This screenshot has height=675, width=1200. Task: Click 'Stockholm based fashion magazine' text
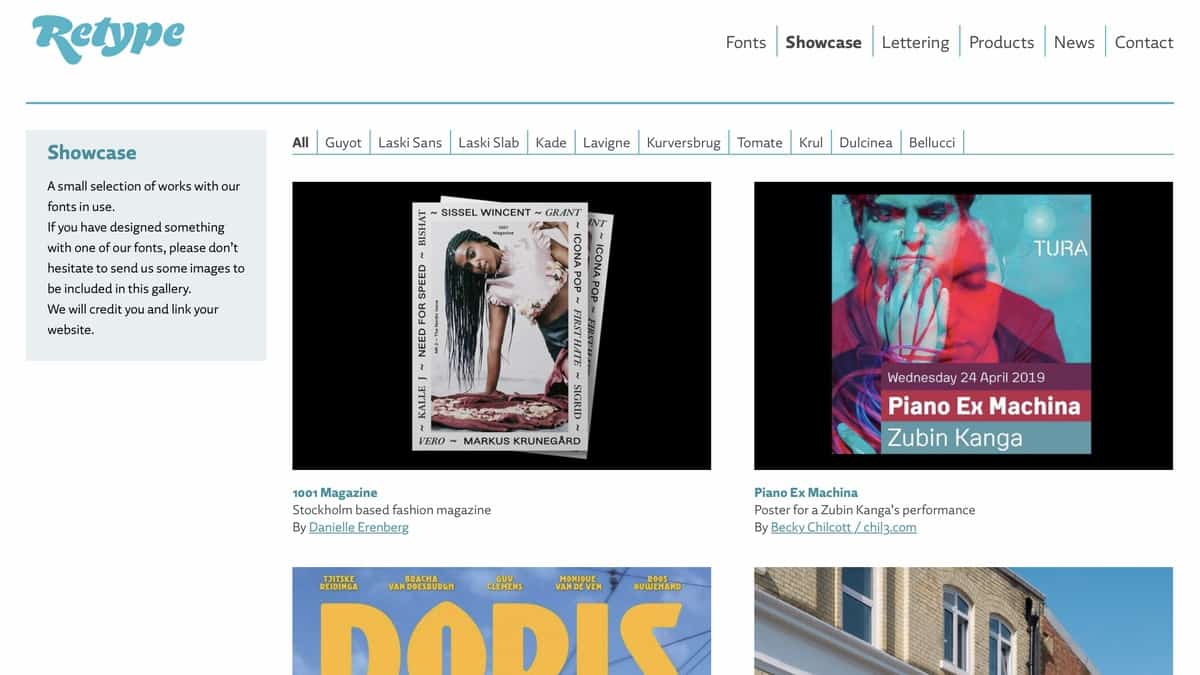(392, 510)
